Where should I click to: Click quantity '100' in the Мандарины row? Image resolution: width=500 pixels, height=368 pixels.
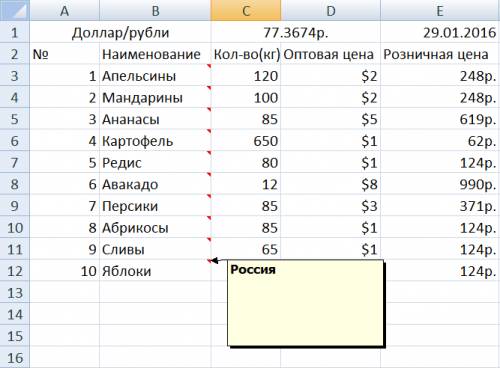coord(246,97)
